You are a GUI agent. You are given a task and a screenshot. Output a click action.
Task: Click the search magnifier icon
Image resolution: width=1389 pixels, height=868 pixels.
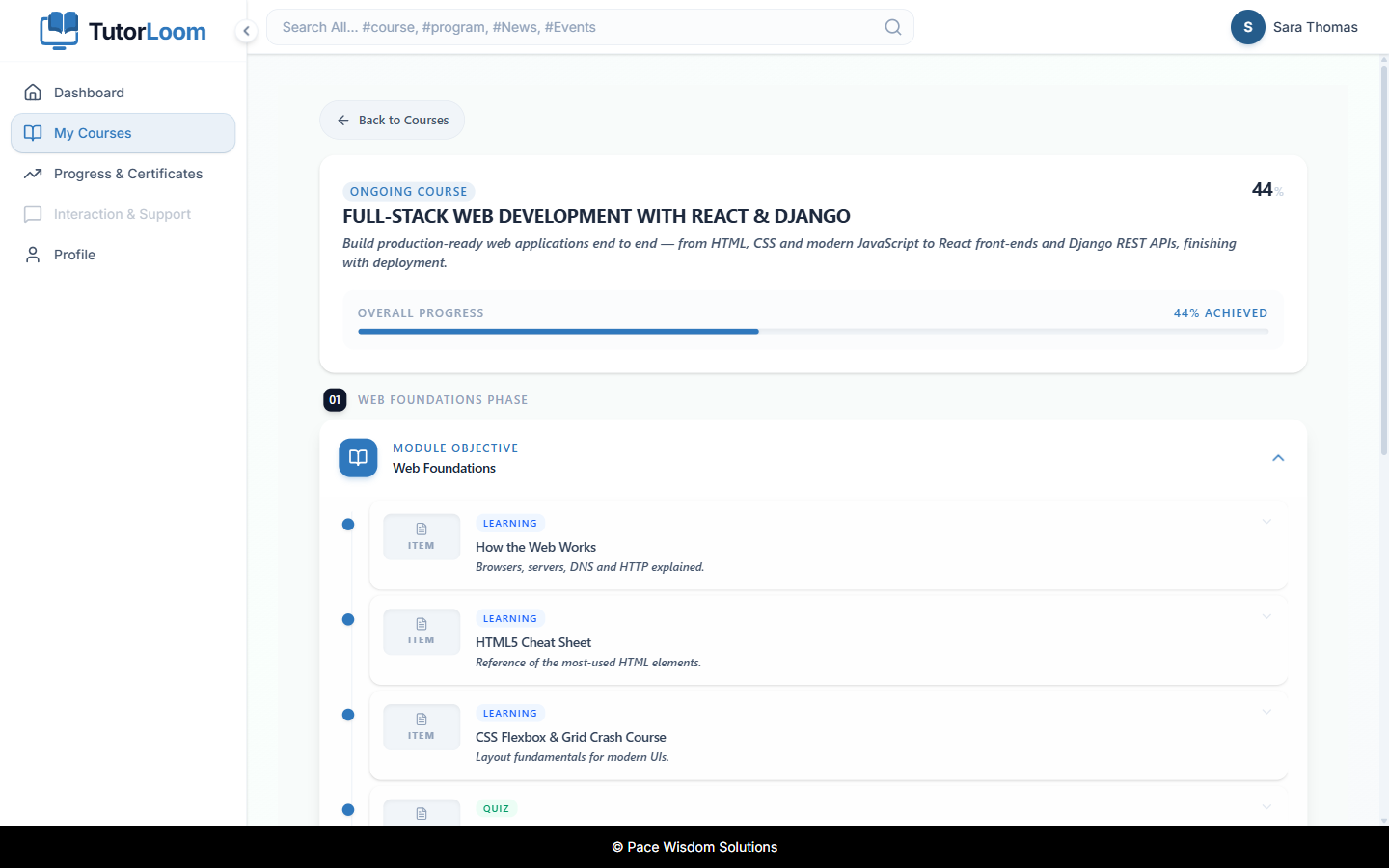tap(893, 27)
